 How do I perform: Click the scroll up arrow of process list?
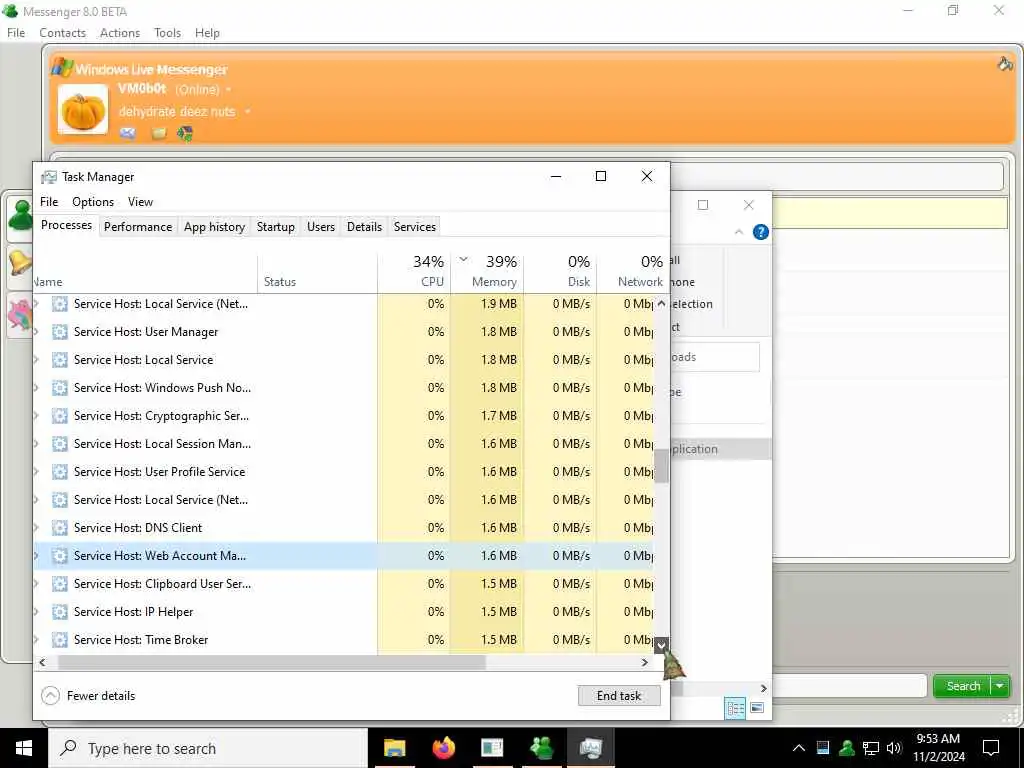(x=662, y=304)
